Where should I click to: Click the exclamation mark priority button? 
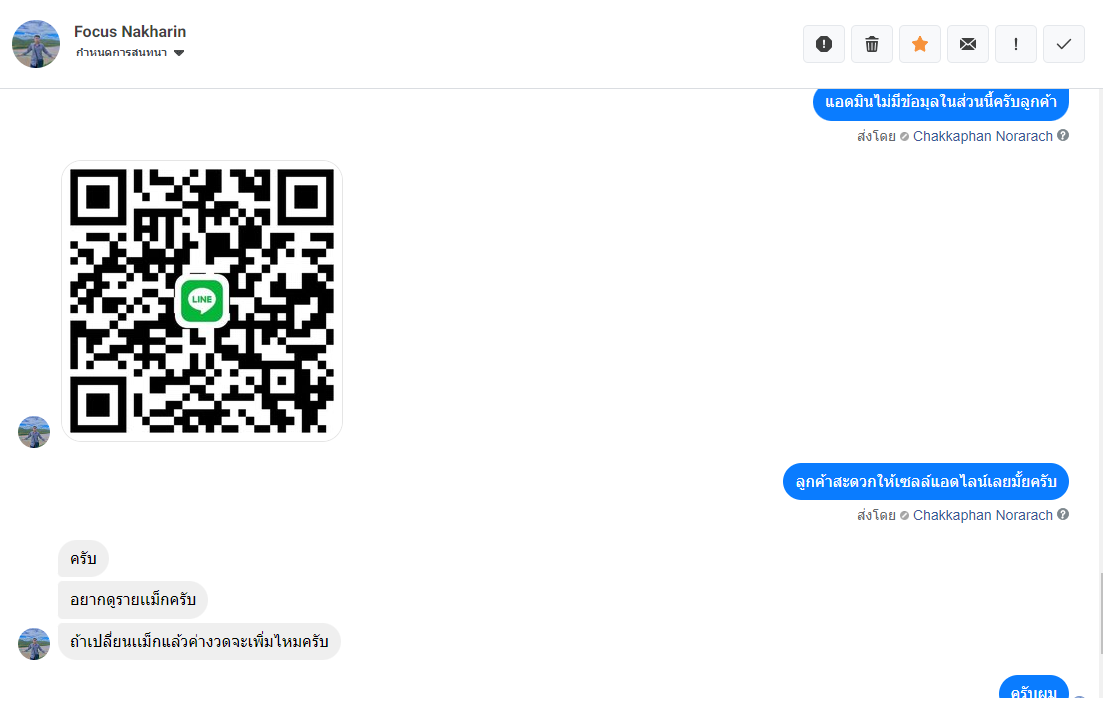pos(1016,44)
